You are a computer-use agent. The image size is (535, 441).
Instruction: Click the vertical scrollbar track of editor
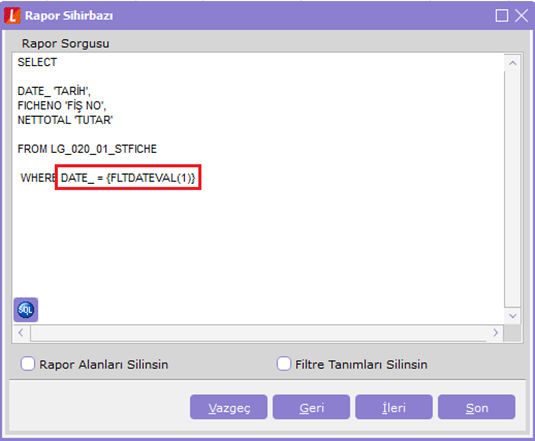[x=512, y=190]
